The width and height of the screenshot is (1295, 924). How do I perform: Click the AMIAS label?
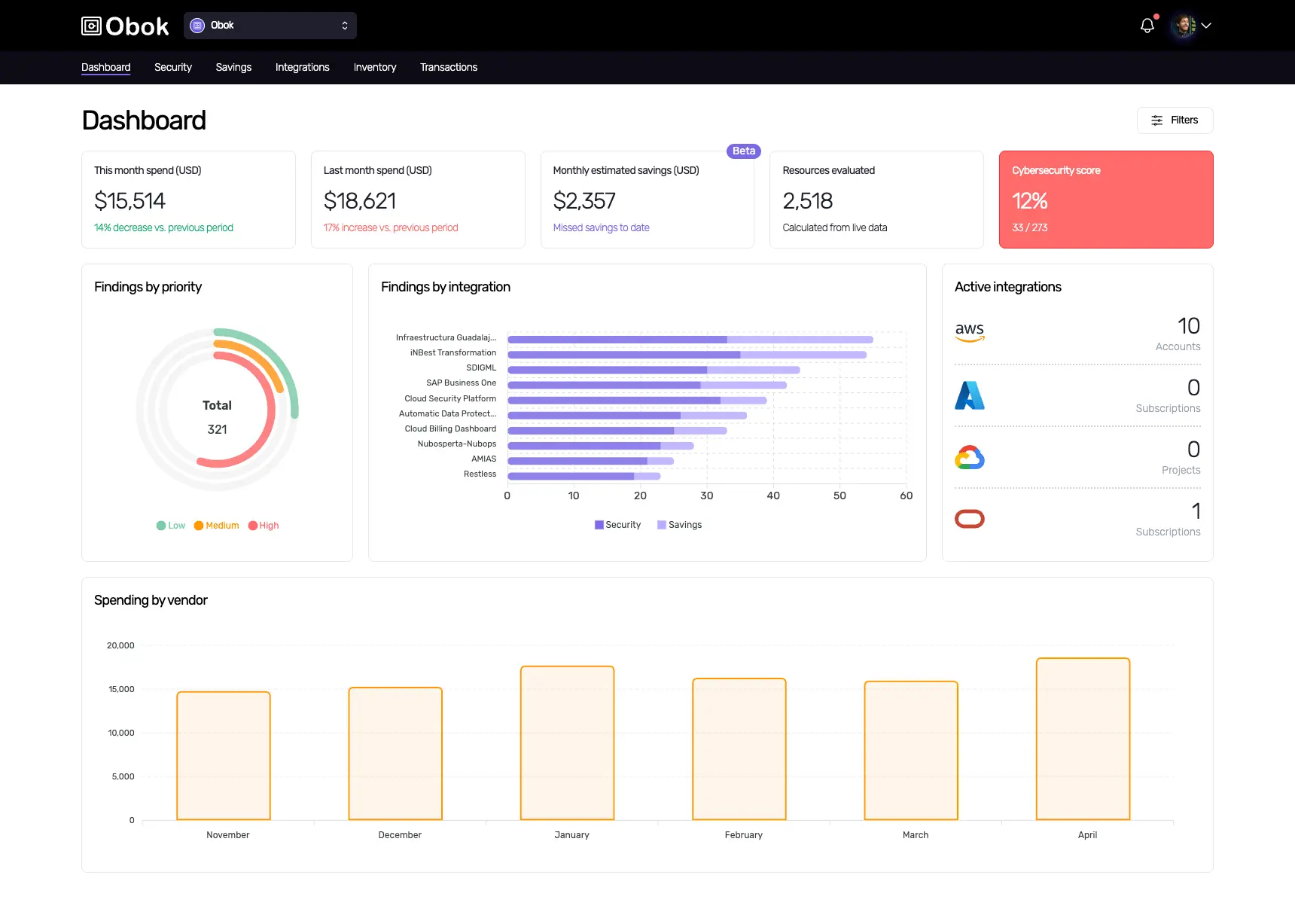[484, 459]
